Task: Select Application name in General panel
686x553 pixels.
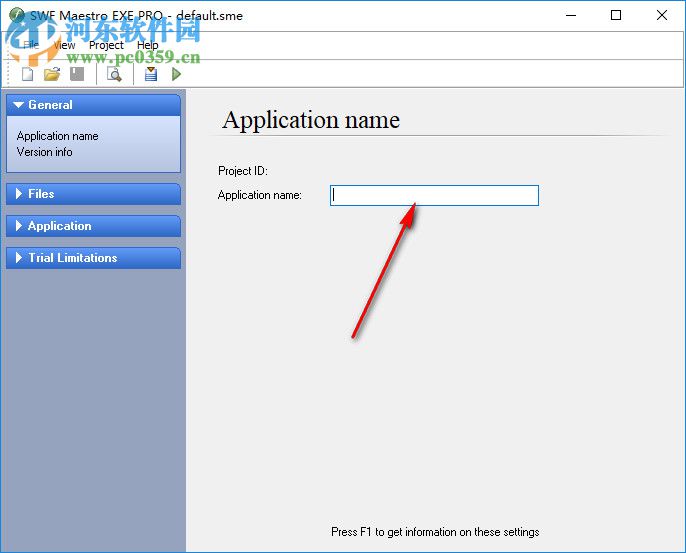Action: tap(57, 136)
